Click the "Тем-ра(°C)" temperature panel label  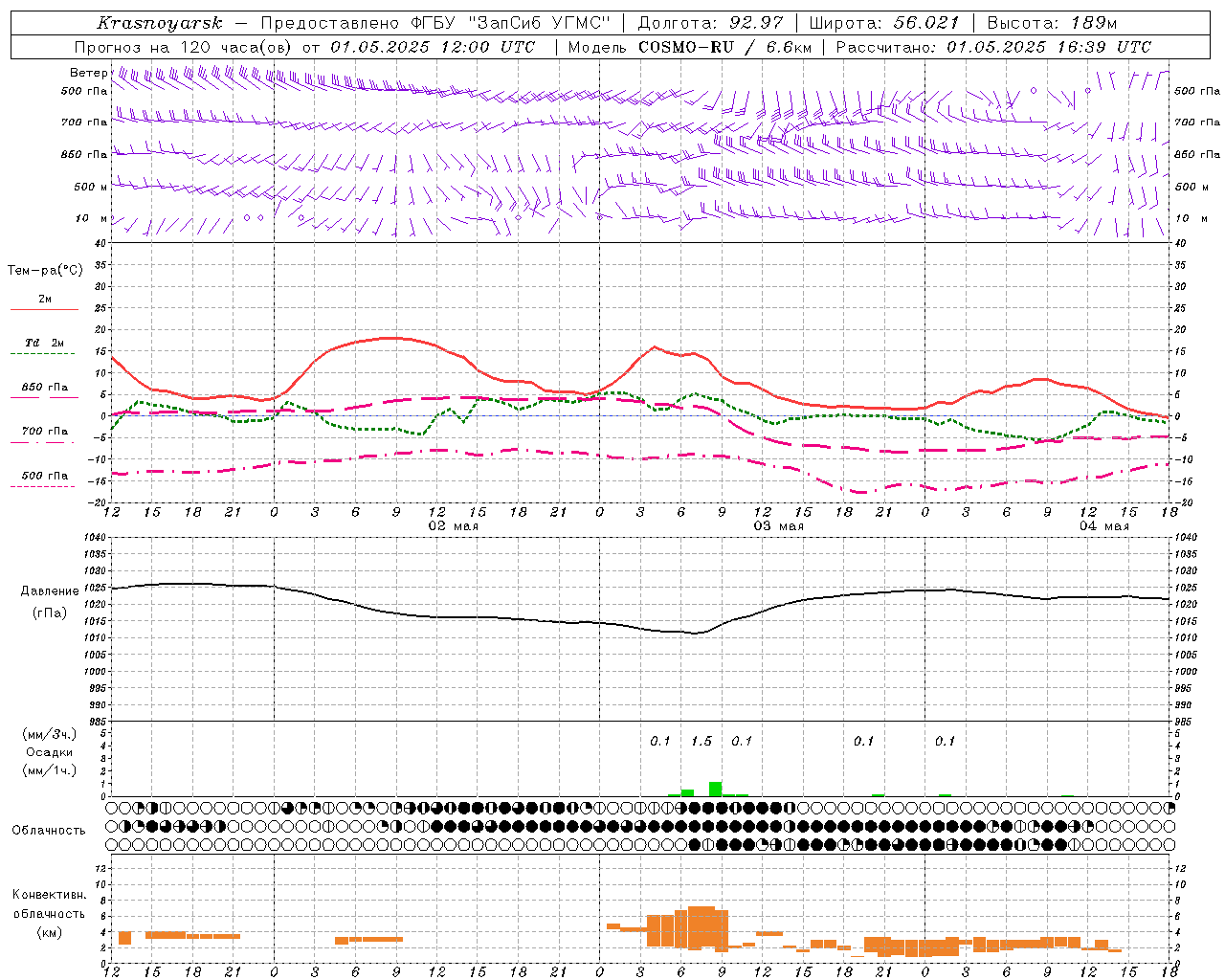45,270
